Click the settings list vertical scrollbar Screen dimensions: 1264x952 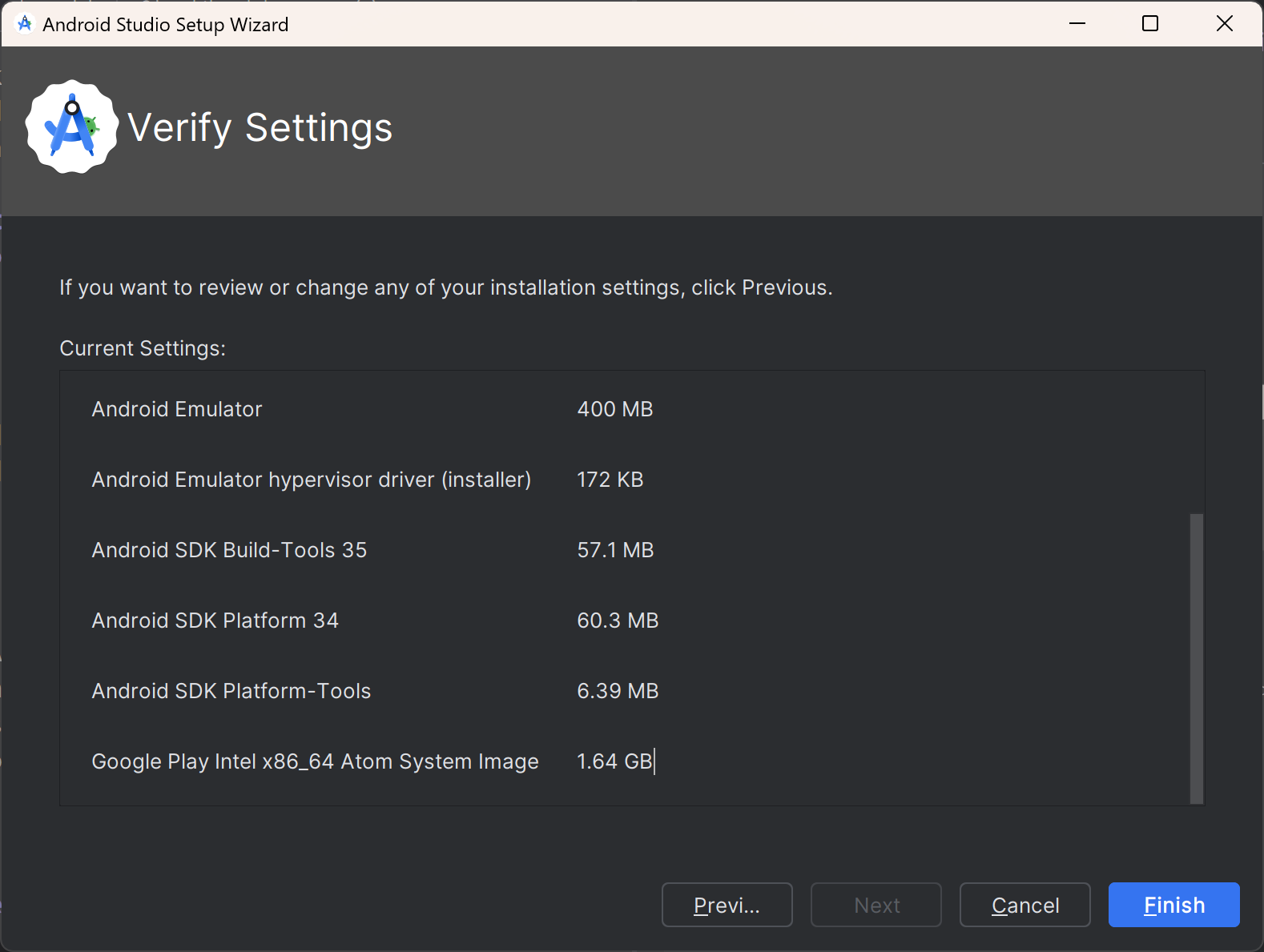[1196, 657]
